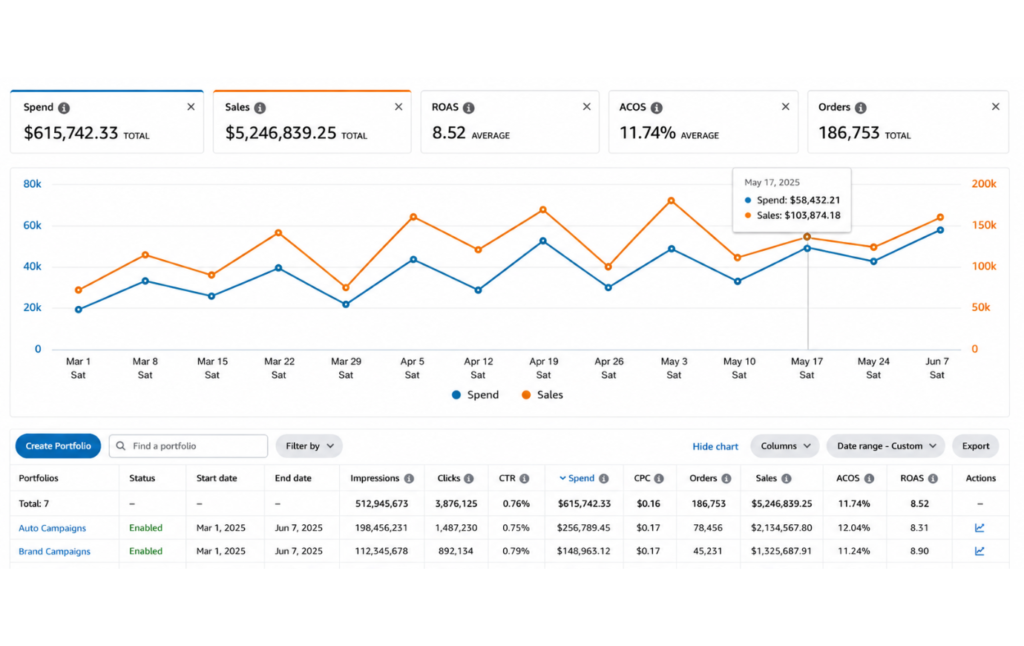Open the Columns dropdown

click(785, 446)
